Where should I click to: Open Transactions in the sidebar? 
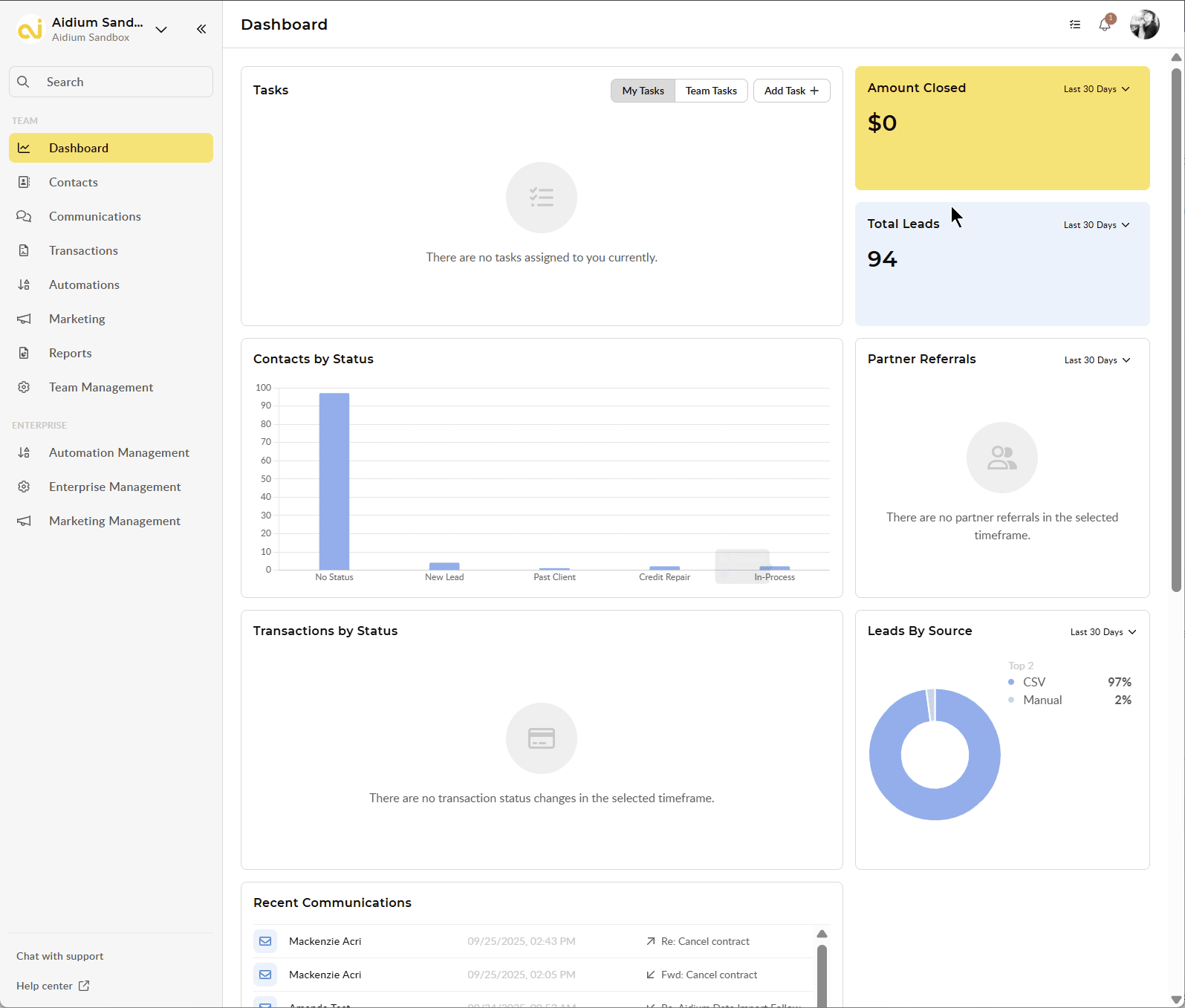click(83, 250)
